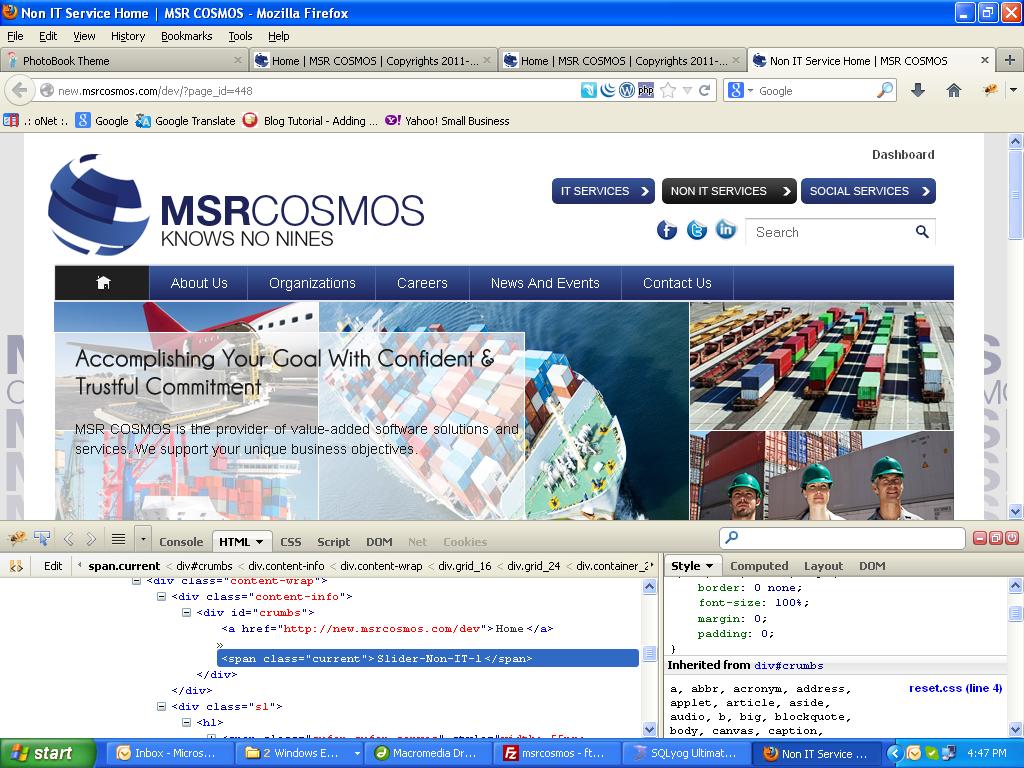Image resolution: width=1024 pixels, height=768 pixels.
Task: Open the reset.css (line 4) link
Action: pyautogui.click(x=955, y=688)
